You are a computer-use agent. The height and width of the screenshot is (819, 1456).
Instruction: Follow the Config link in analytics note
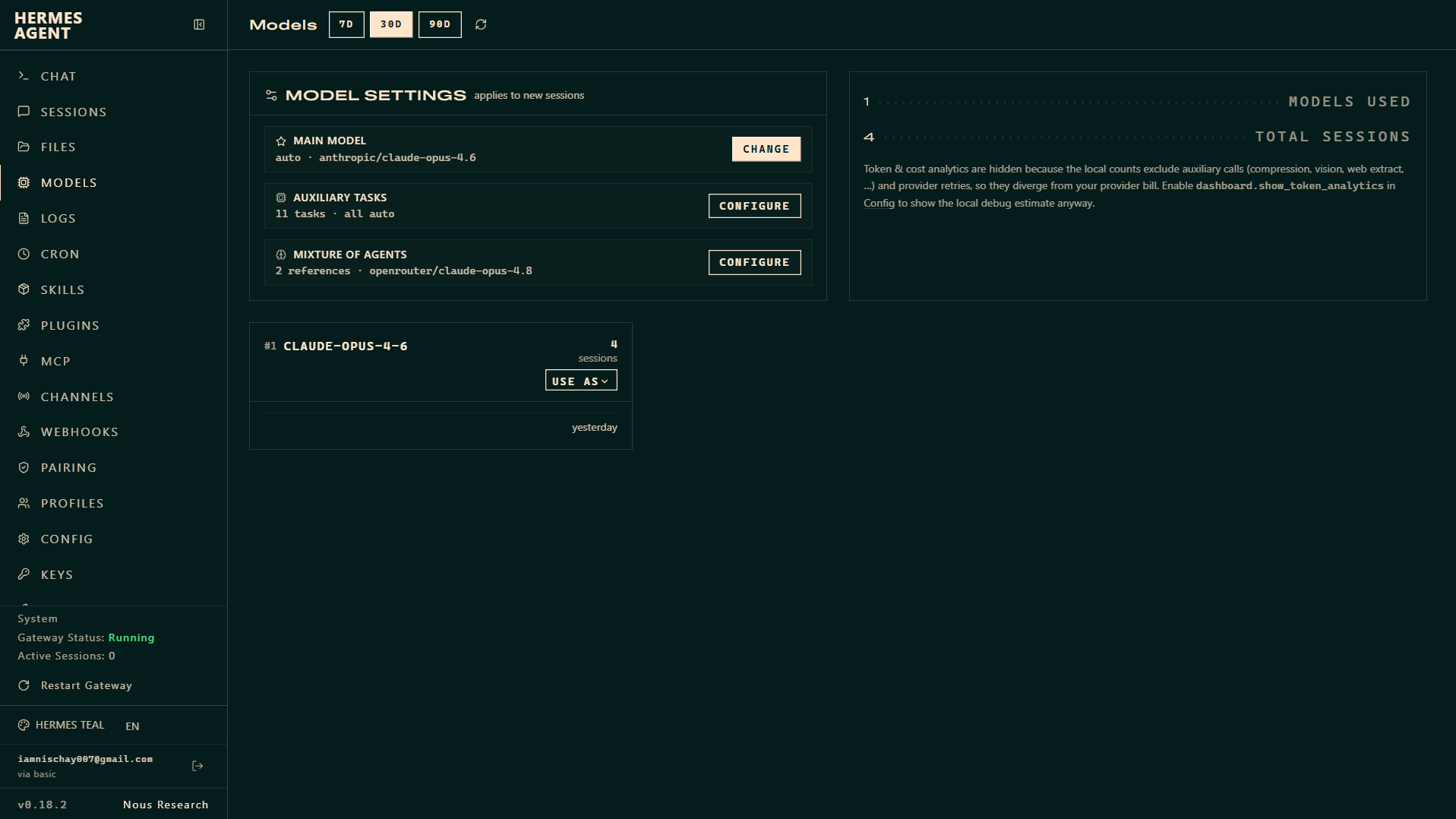(x=879, y=203)
